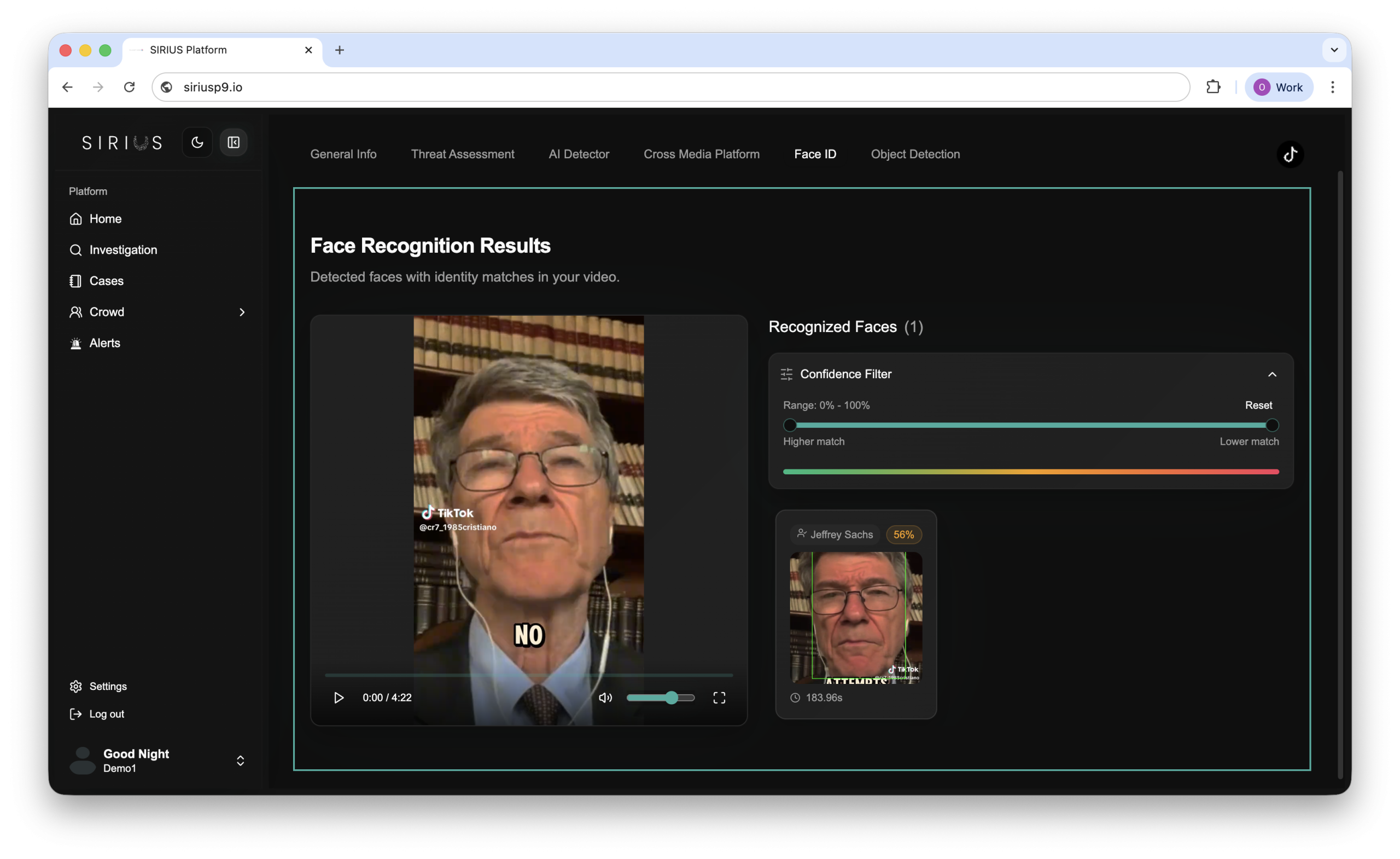Image resolution: width=1400 pixels, height=859 pixels.
Task: Reload the browser page
Action: pos(130,87)
